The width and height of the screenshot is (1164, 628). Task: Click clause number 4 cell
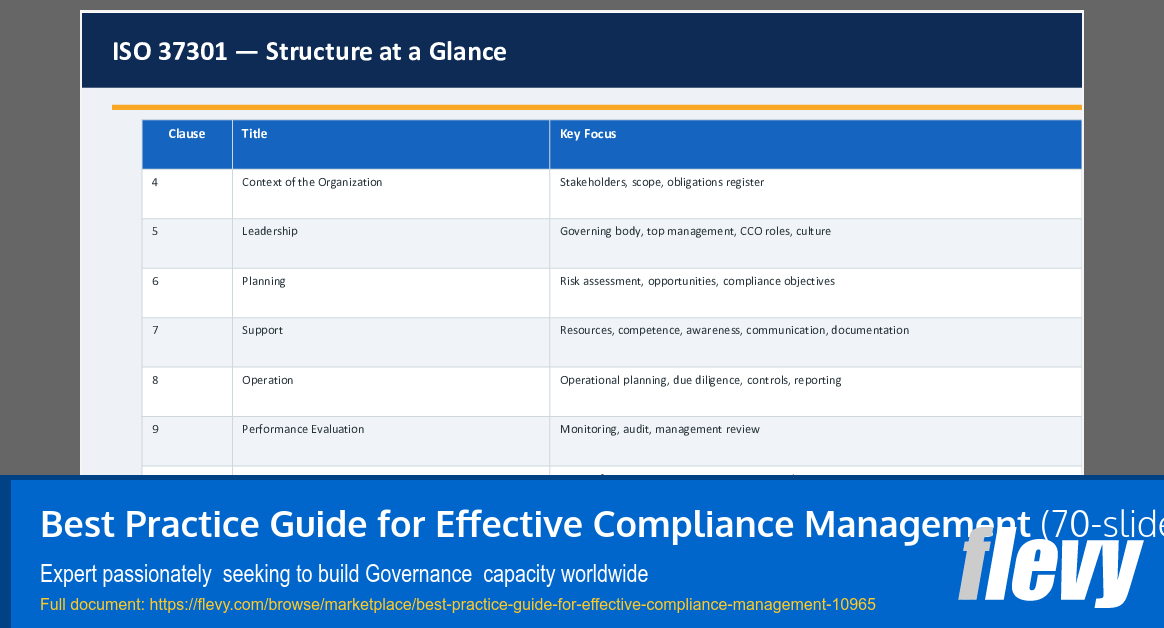tap(155, 182)
